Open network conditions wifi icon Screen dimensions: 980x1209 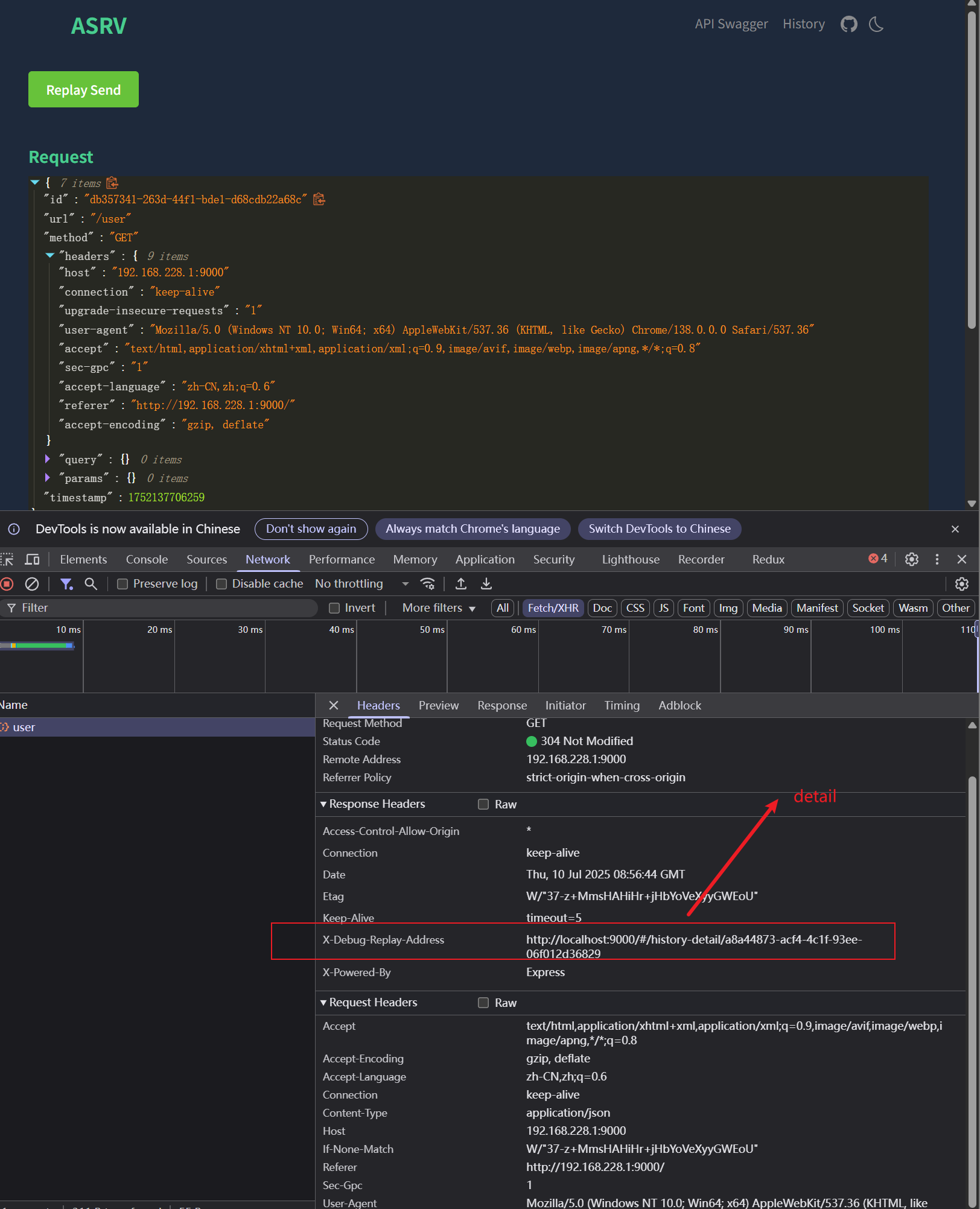(427, 583)
